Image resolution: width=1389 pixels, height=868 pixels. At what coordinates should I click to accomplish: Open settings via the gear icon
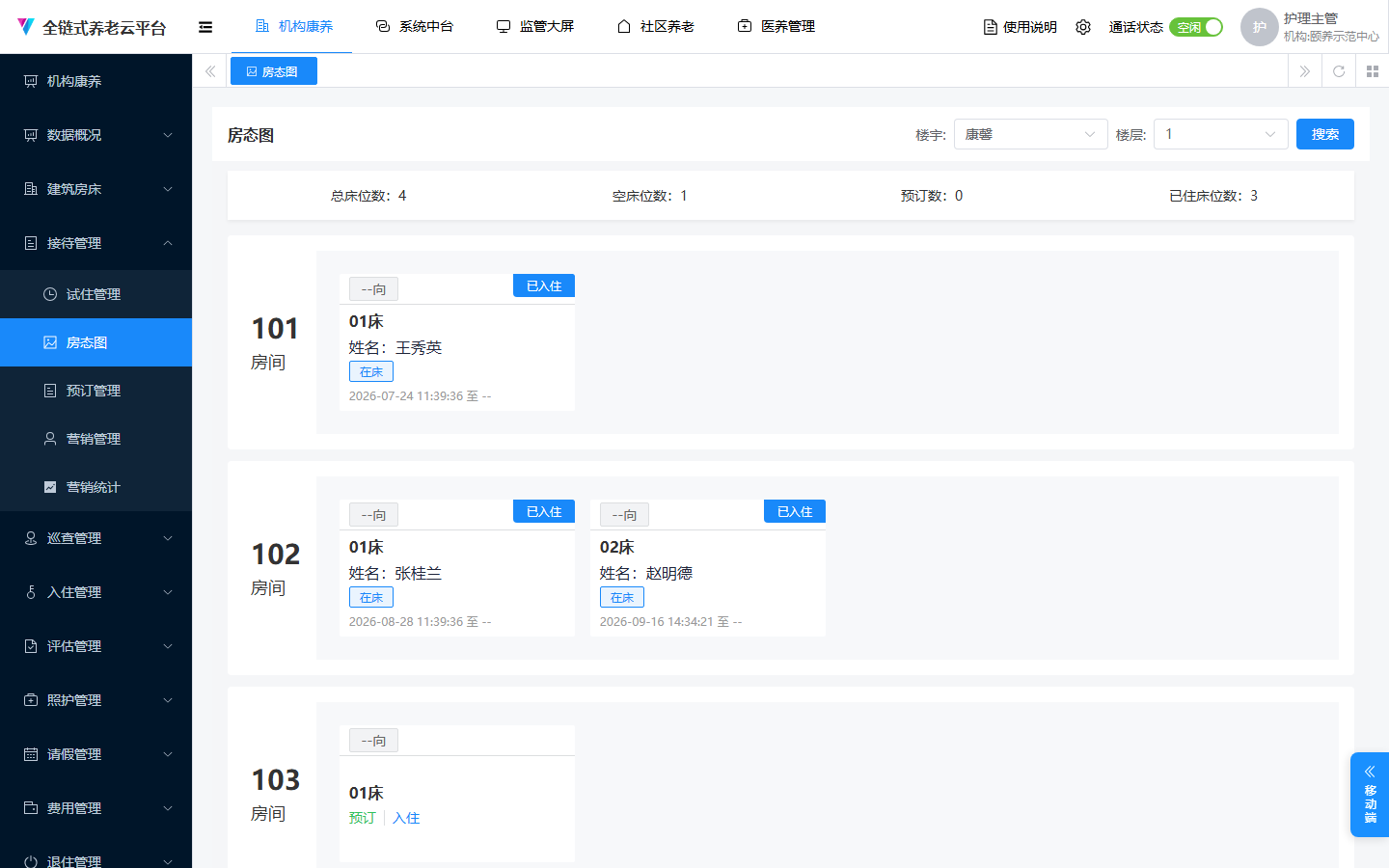[1083, 27]
